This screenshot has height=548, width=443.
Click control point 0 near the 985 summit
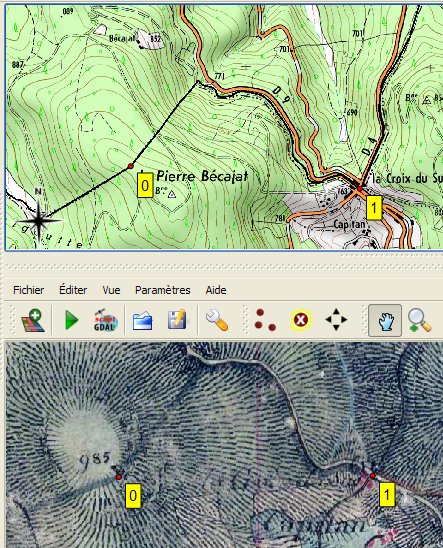[x=119, y=477]
